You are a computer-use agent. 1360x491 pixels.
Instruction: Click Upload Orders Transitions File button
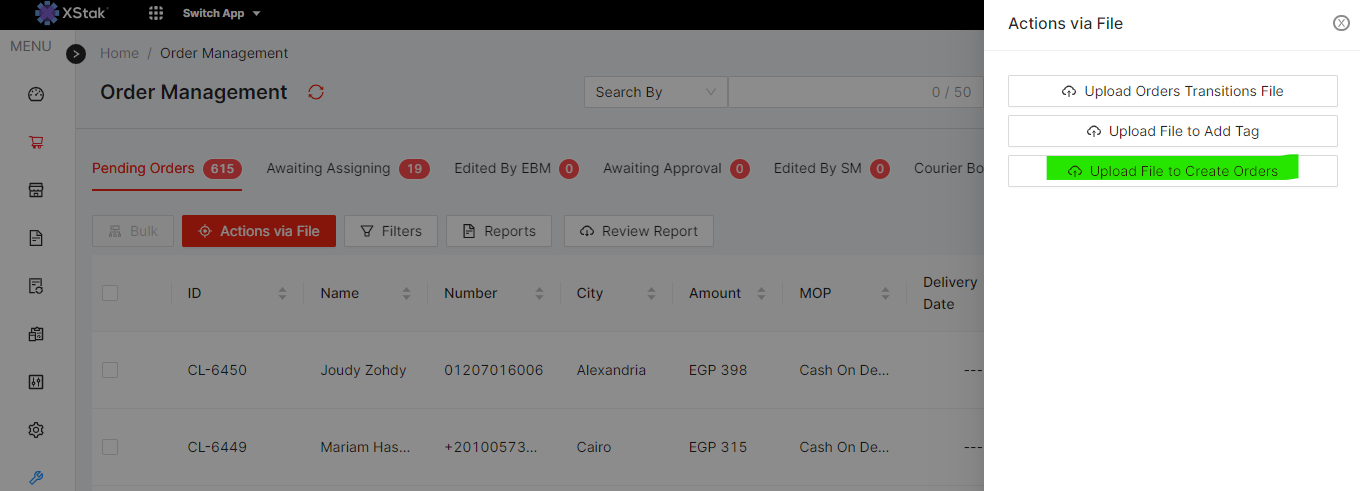[x=1172, y=91]
